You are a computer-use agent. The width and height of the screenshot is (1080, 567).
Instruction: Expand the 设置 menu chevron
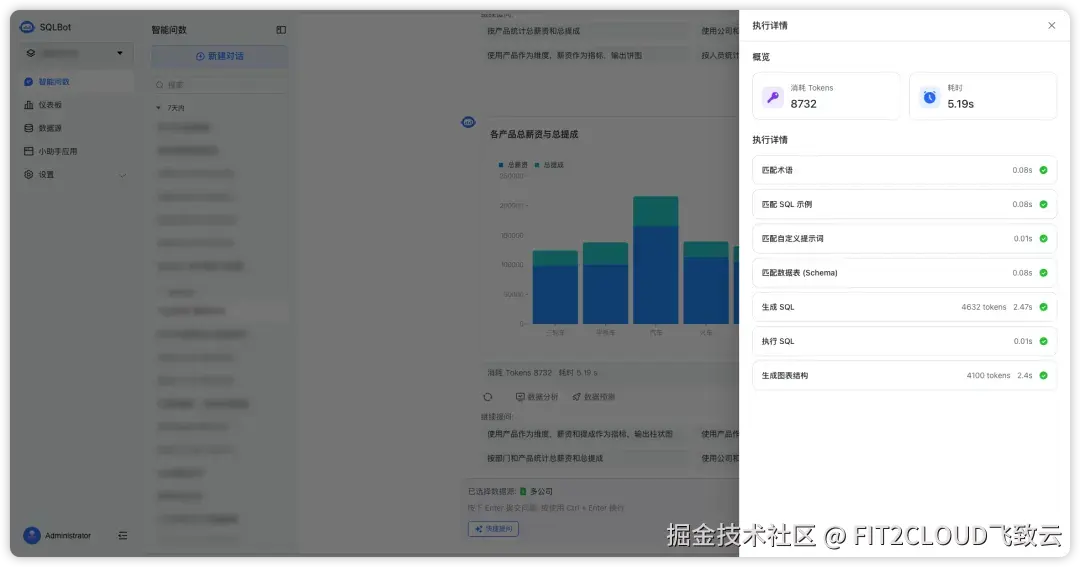pyautogui.click(x=123, y=175)
